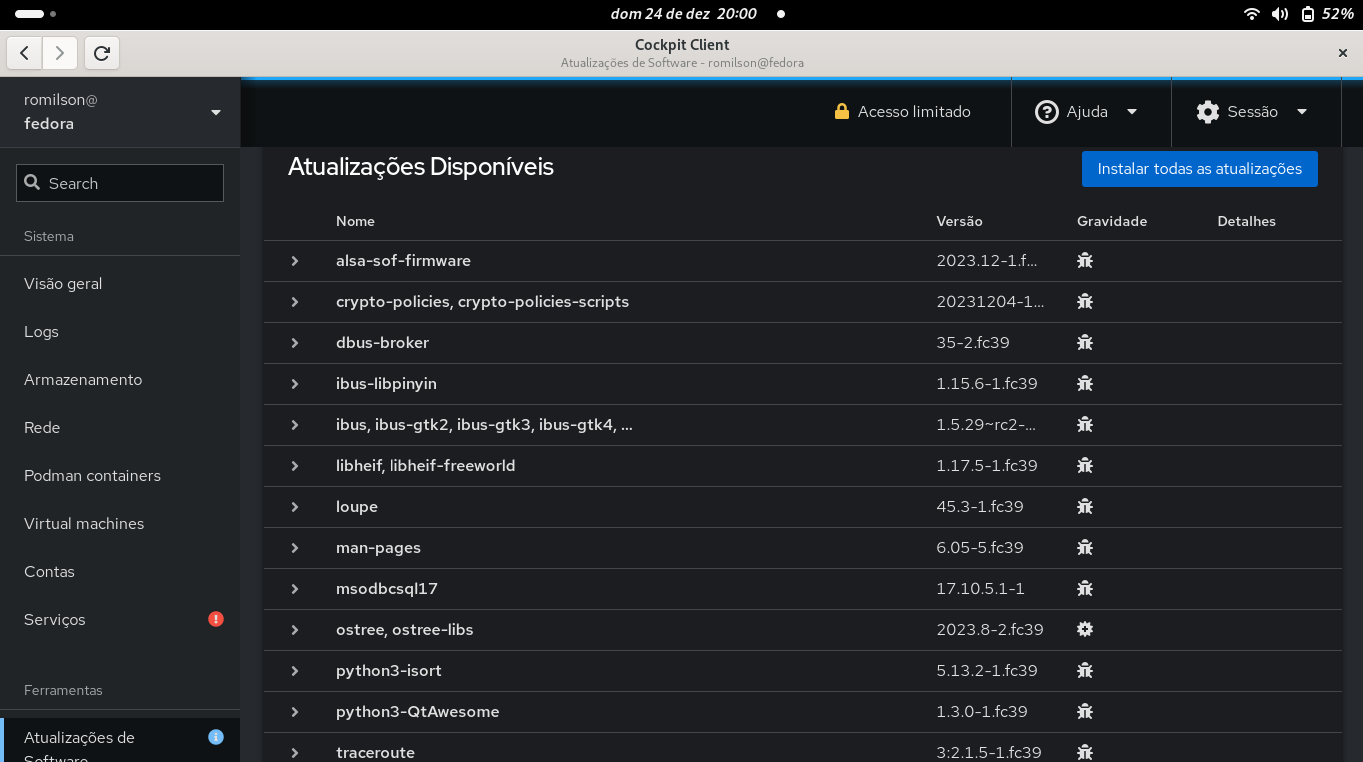
Task: Click the enhancement gear icon for ostree
Action: coord(1085,630)
